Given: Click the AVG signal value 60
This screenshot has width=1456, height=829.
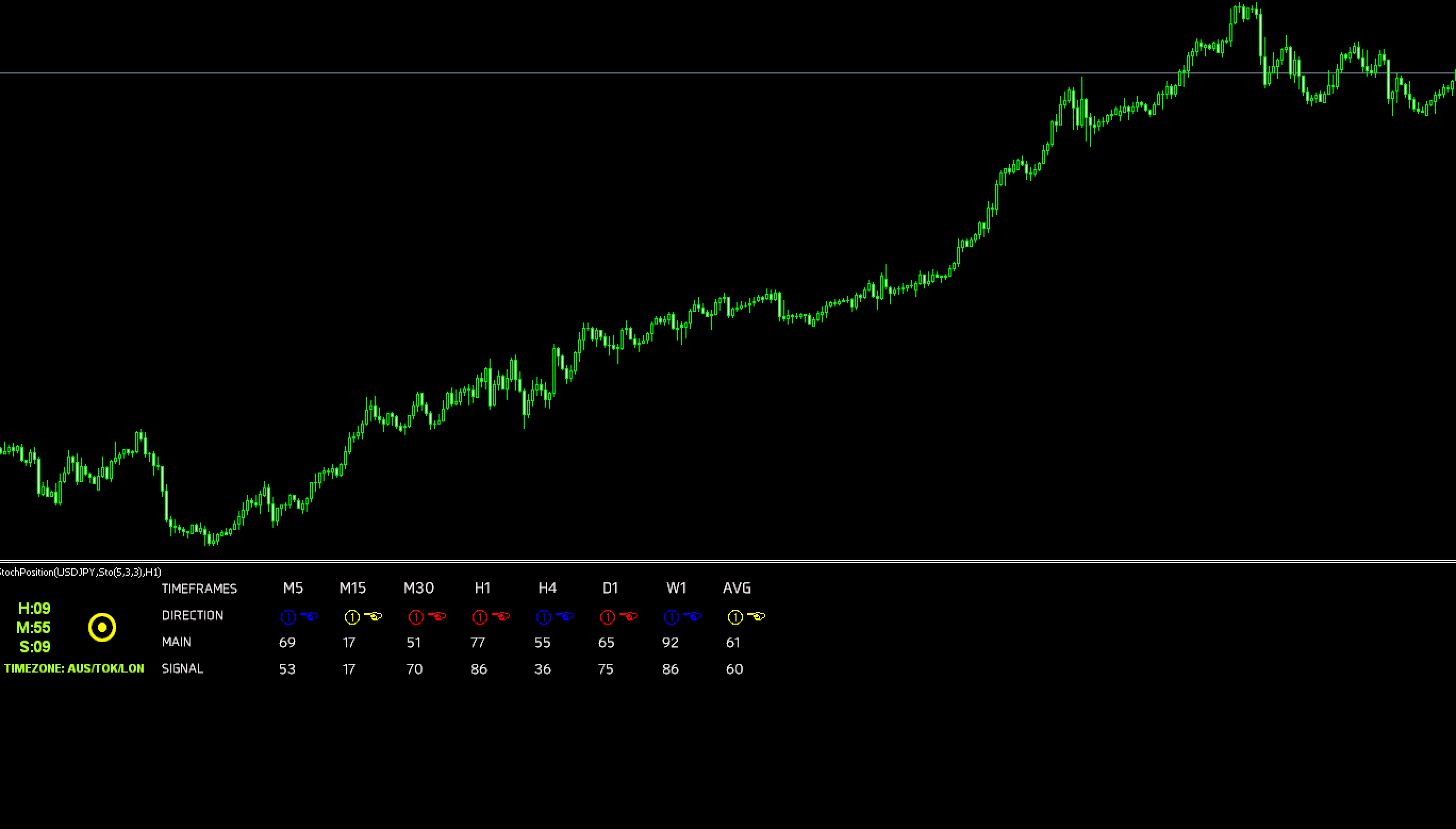Looking at the screenshot, I should pyautogui.click(x=734, y=669).
